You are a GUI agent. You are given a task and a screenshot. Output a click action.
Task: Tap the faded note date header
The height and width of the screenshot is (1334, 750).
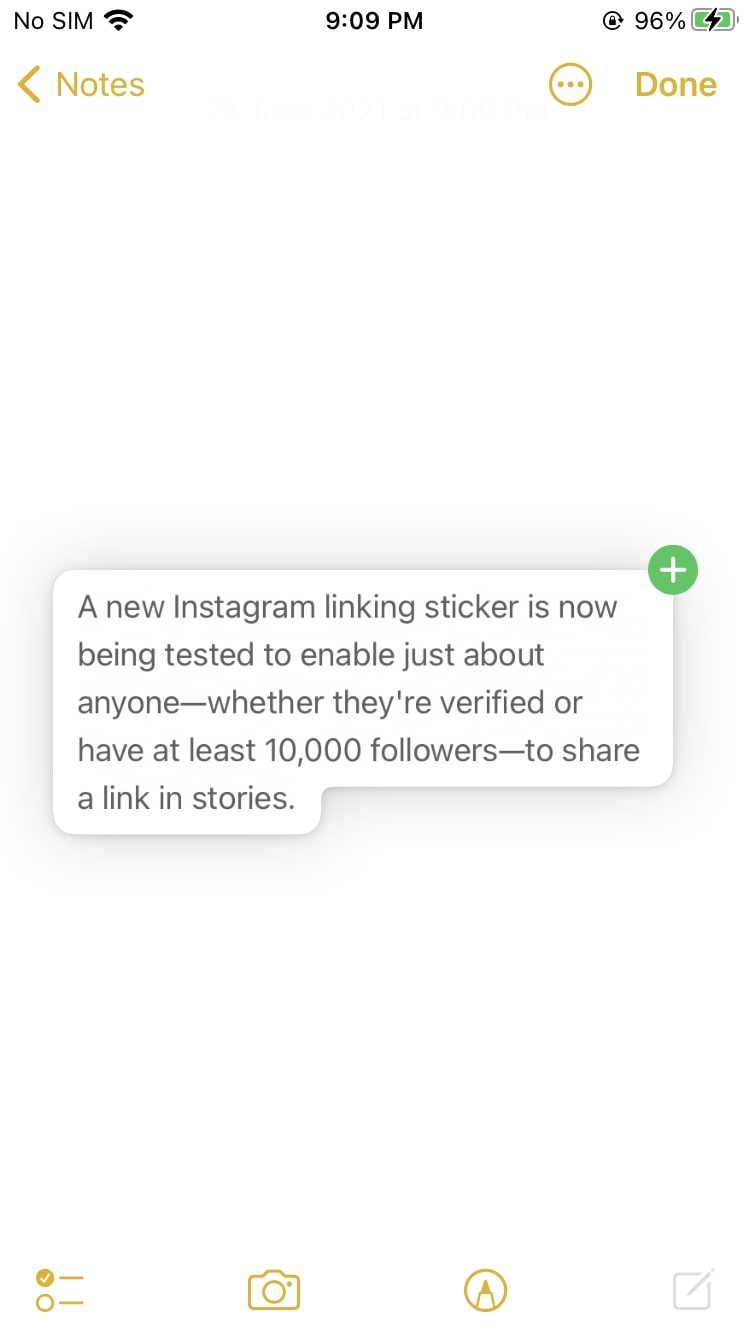[x=374, y=110]
